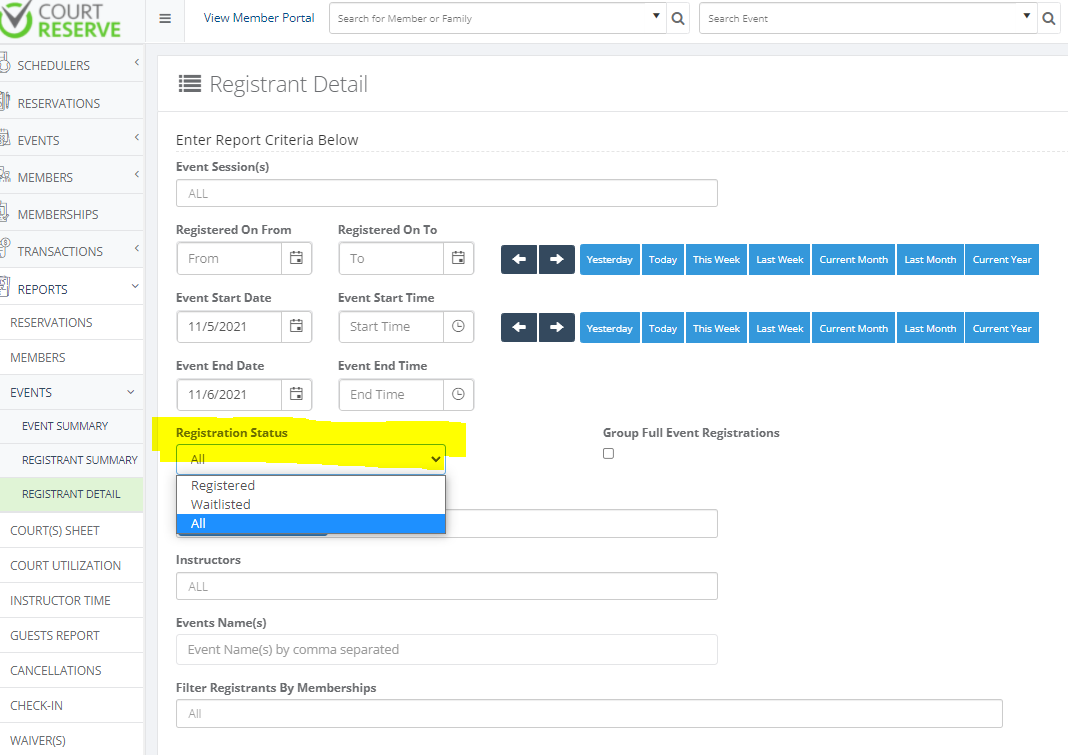This screenshot has height=755, width=1068.
Task: Open the Registered On To calendar picker
Action: (x=458, y=258)
